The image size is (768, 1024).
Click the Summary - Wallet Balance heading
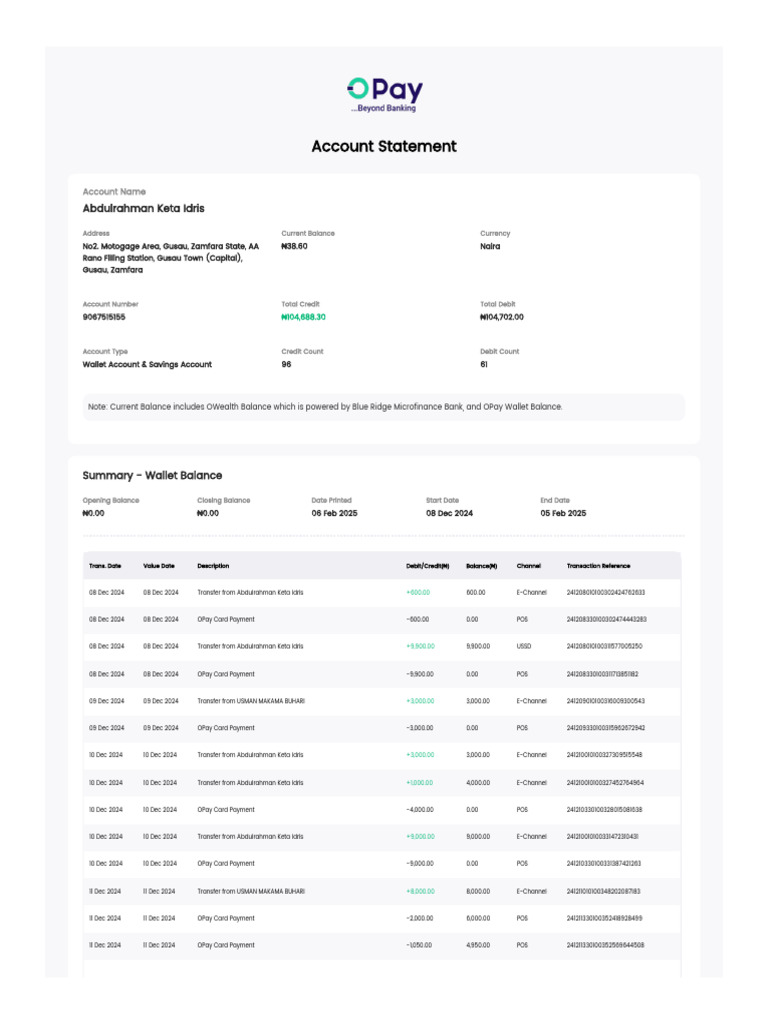pos(152,475)
